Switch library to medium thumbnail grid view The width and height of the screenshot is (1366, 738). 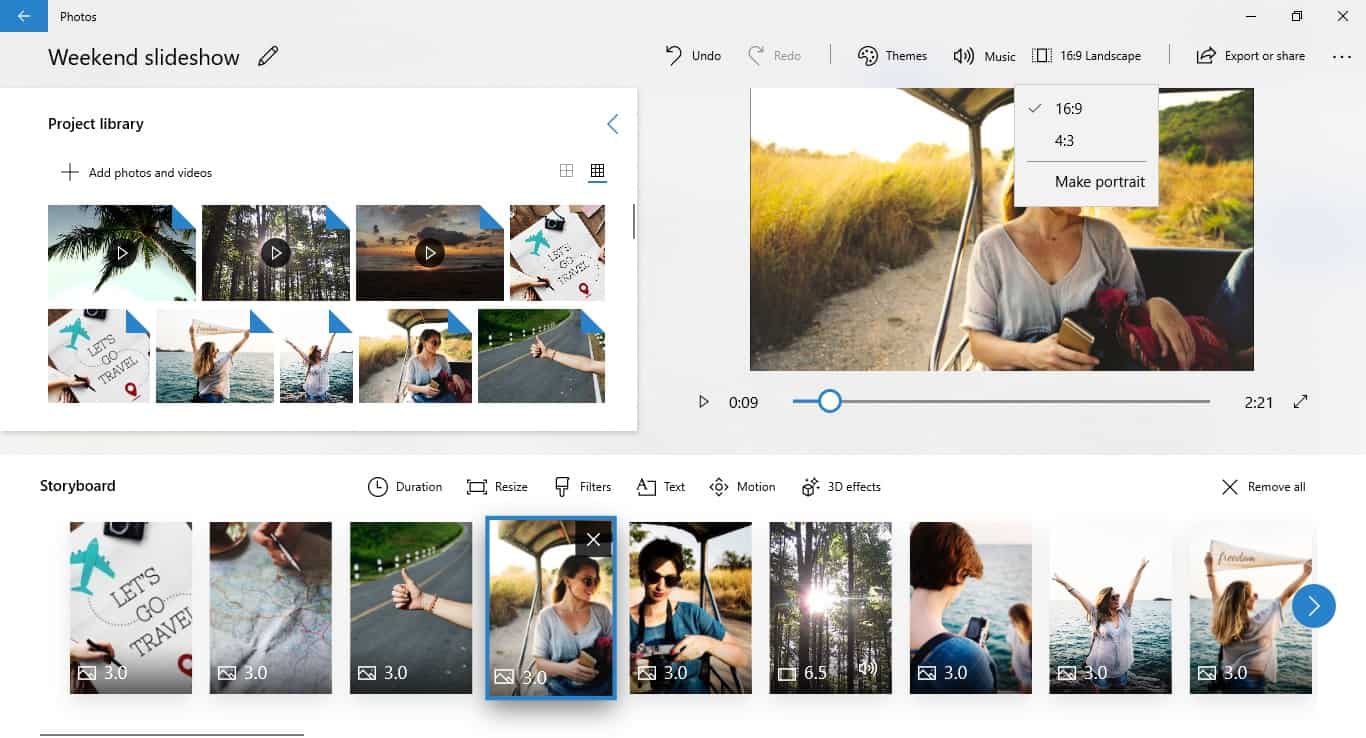(566, 171)
